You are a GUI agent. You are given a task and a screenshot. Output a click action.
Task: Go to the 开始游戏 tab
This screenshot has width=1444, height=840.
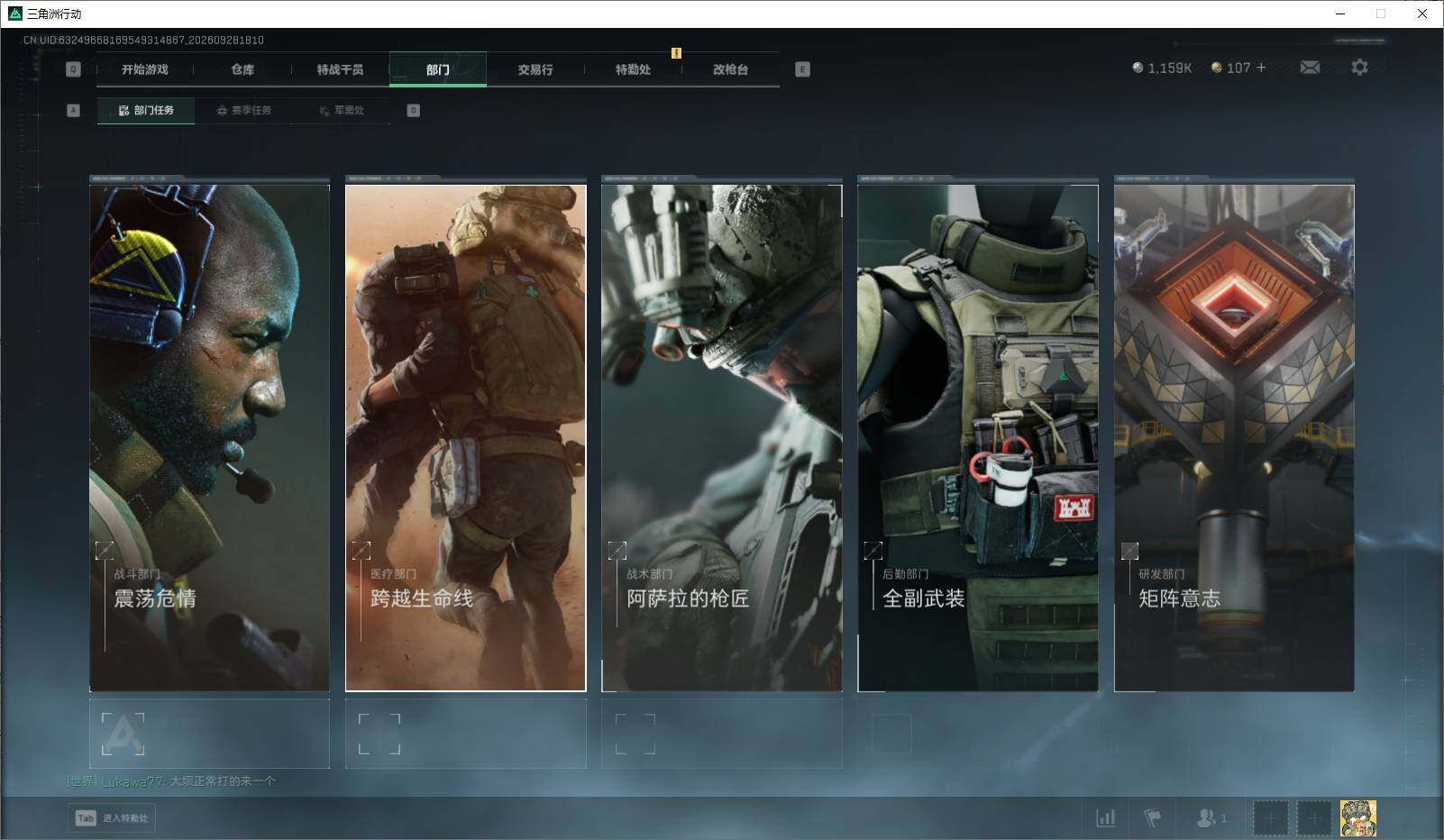tap(145, 69)
